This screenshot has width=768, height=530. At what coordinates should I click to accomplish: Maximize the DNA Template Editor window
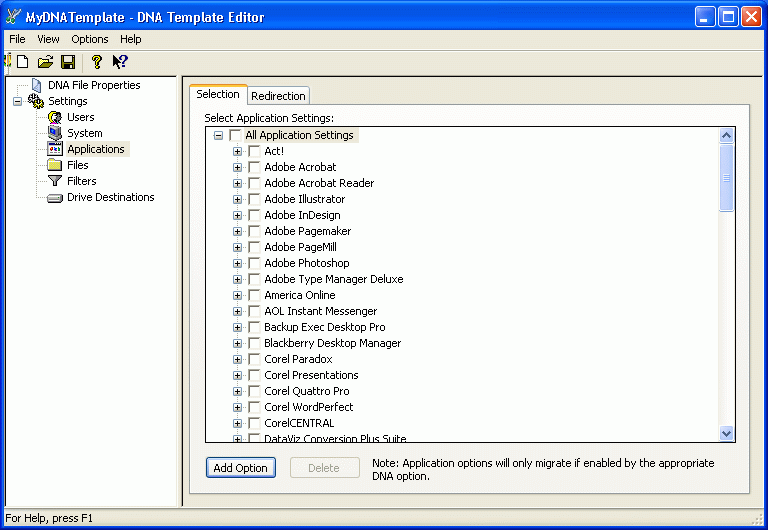[728, 17]
